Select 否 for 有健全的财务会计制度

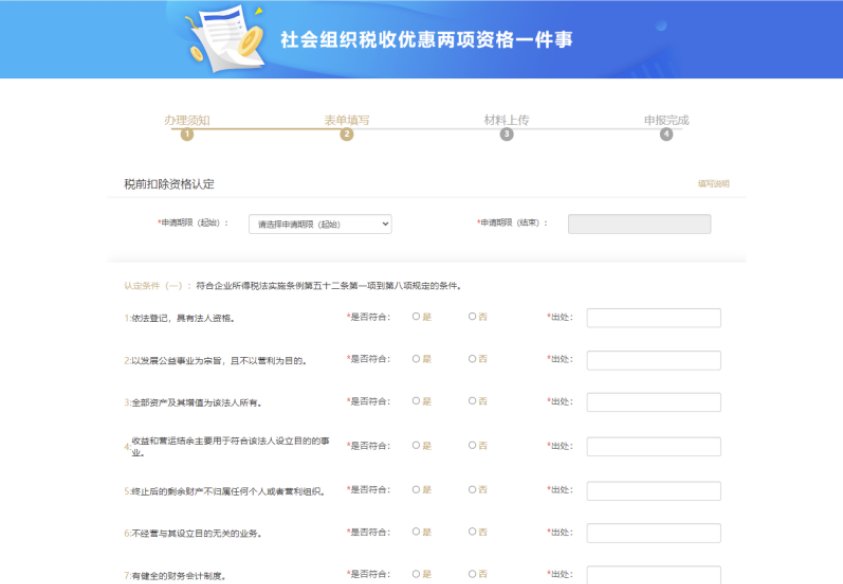tap(472, 574)
